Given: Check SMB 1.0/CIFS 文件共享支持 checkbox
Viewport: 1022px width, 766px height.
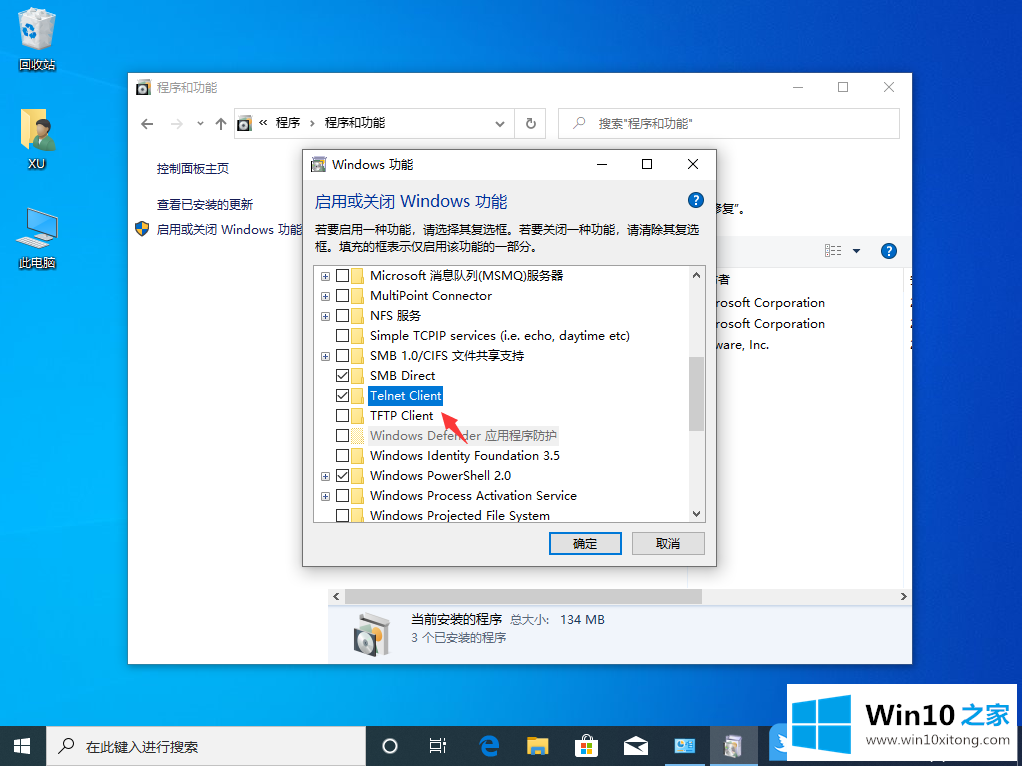Looking at the screenshot, I should tap(342, 356).
